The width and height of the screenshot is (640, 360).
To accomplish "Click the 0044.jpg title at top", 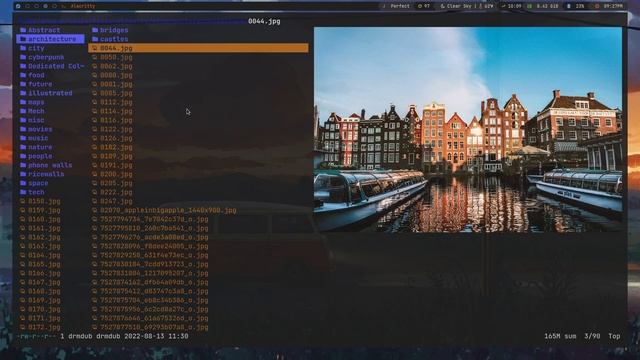I will point(264,21).
